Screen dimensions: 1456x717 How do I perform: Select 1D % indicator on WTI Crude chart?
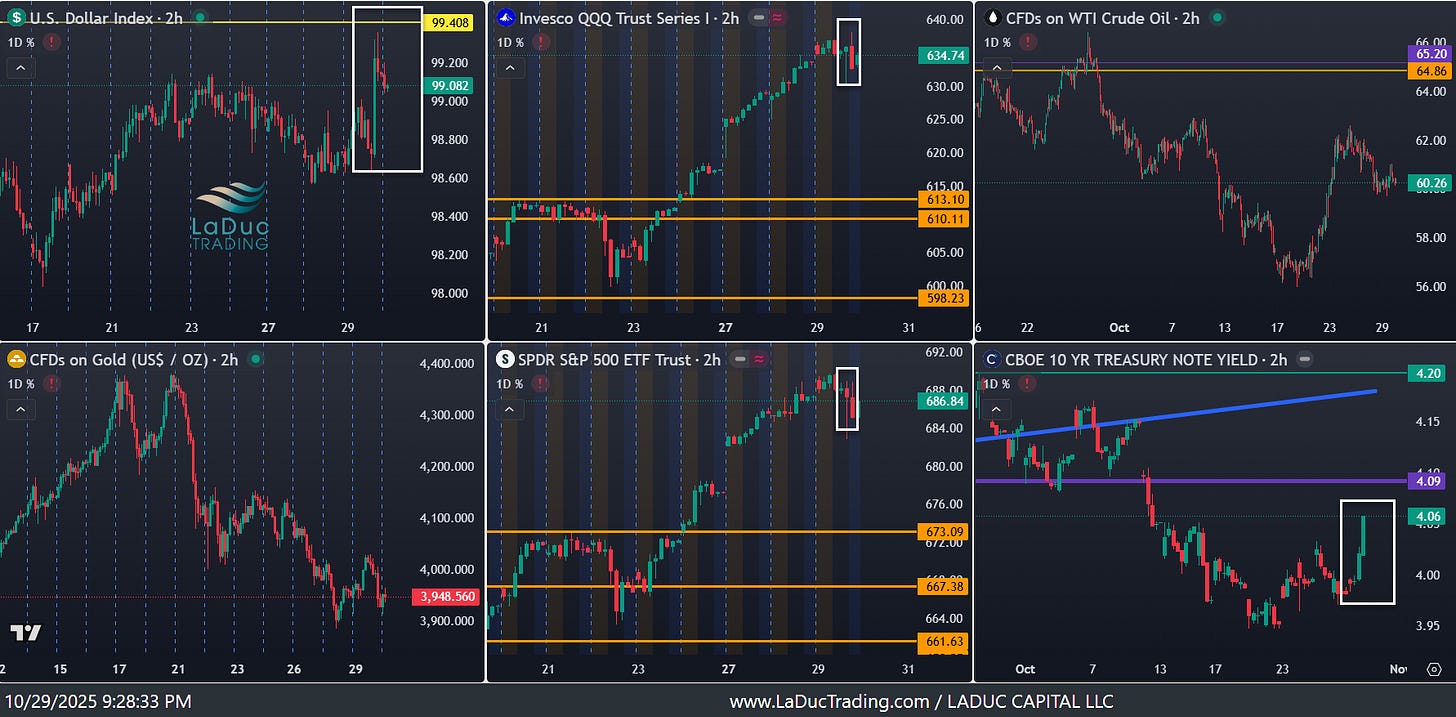click(998, 42)
